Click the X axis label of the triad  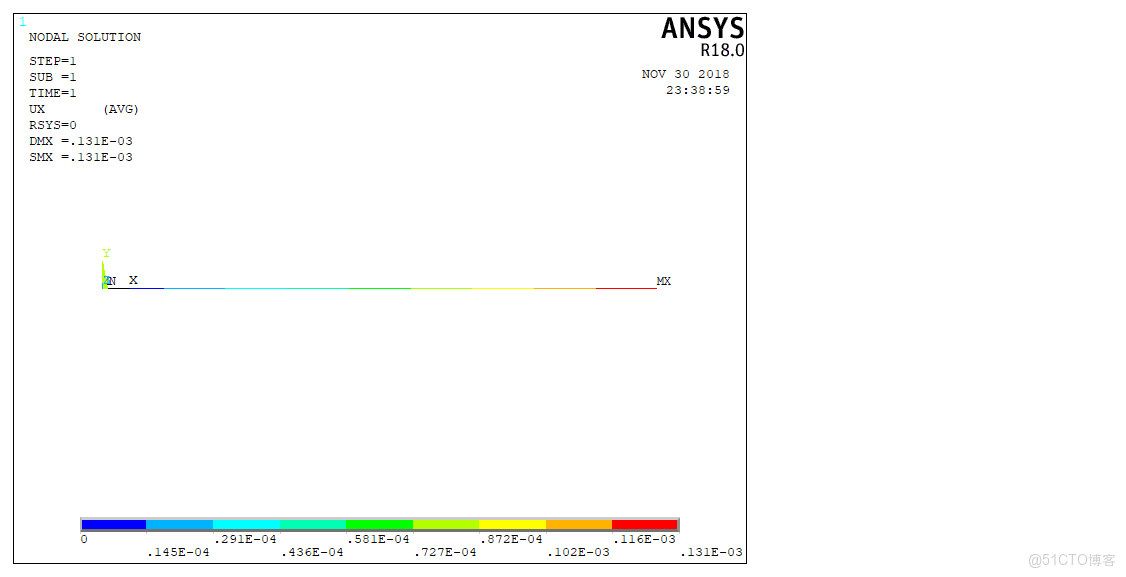click(133, 280)
